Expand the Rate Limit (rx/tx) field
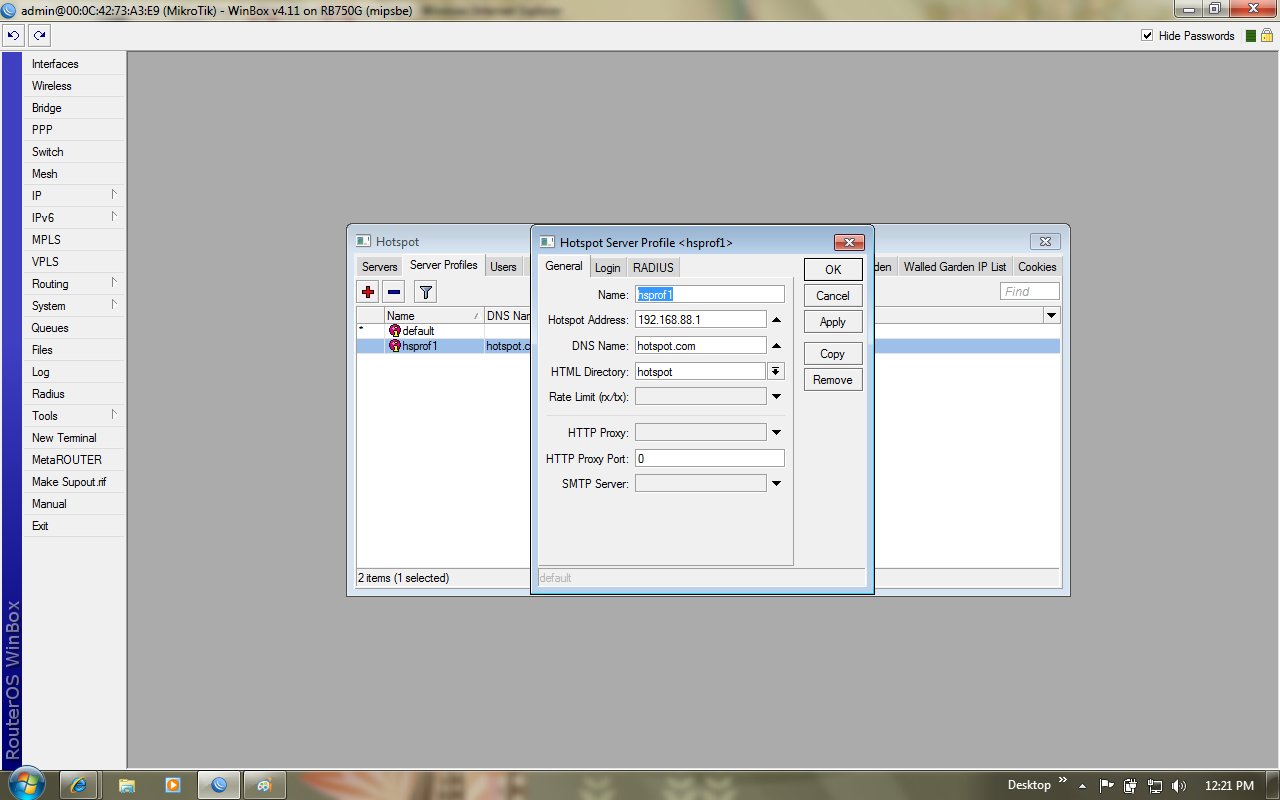The image size is (1280, 800). (776, 397)
